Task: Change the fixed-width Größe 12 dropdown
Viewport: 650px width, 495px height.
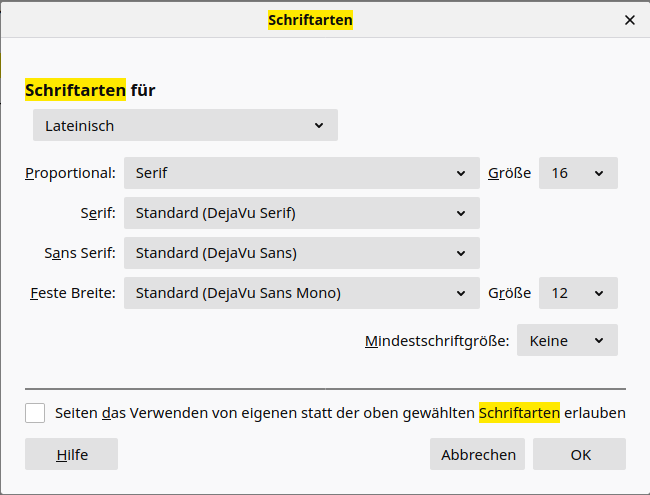Action: 578,293
